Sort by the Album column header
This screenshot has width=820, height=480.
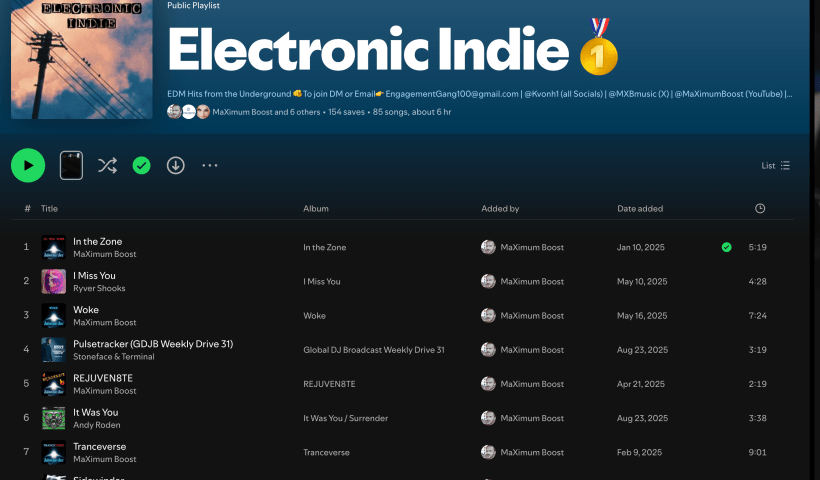(316, 209)
